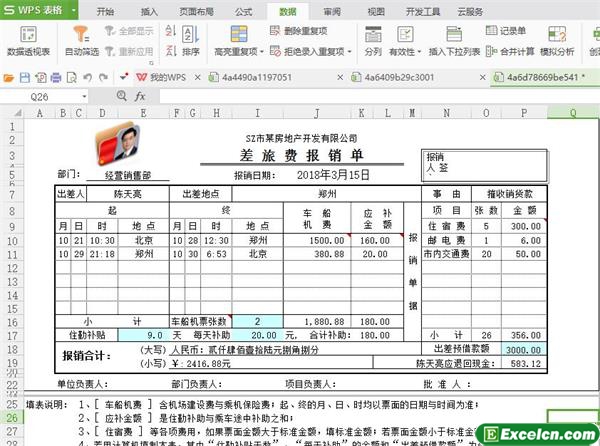Screen dimensions: 600x446
Task: Expand 拒绝录入重复项 dropdown arrow
Action: (x=350, y=52)
